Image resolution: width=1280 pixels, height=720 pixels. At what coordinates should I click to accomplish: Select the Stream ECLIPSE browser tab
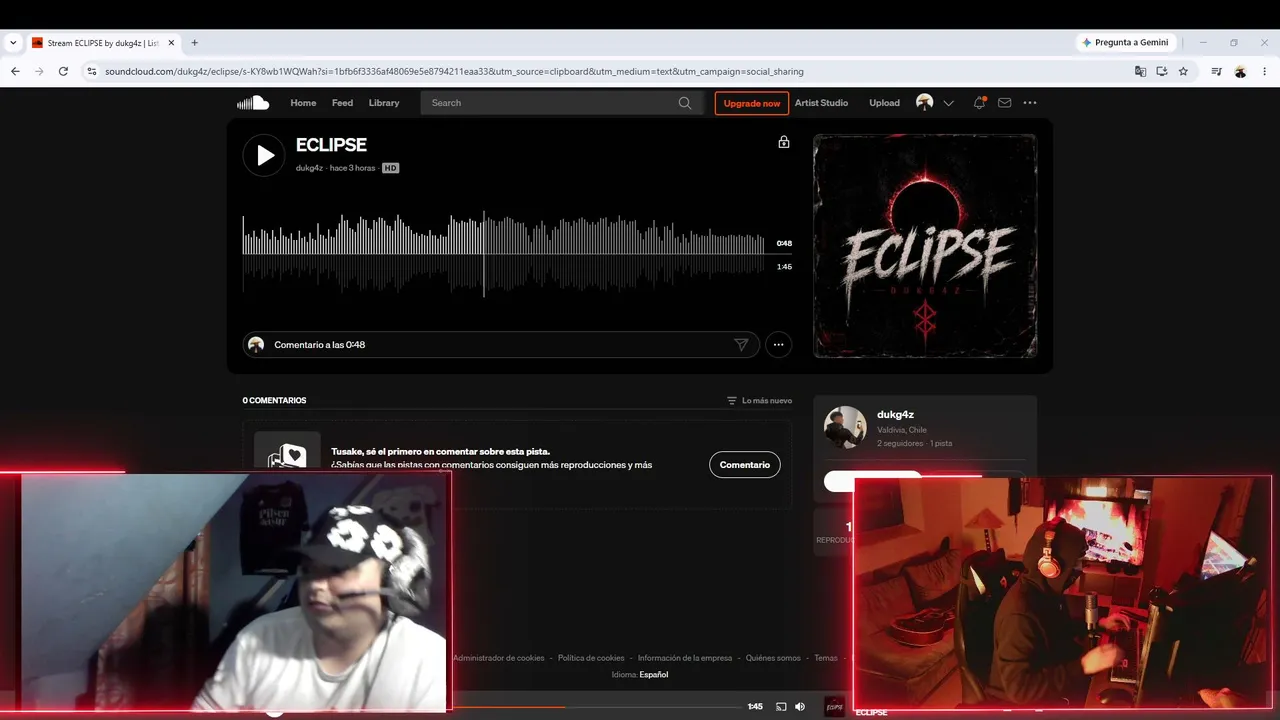pos(103,43)
